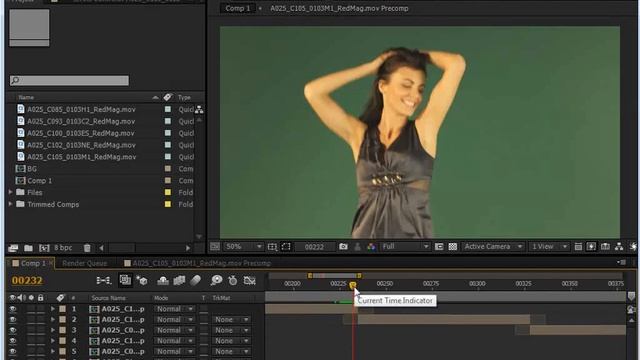Click the Auto-keyframe stopwatch icon

pyautogui.click(x=233, y=280)
